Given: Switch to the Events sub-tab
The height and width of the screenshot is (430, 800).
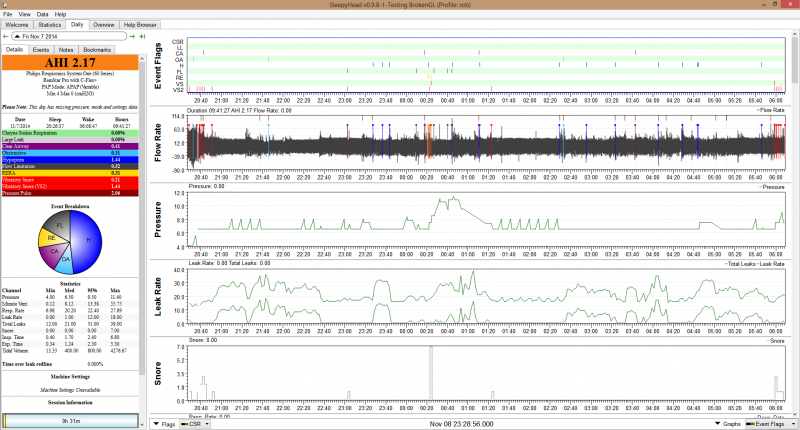Looking at the screenshot, I should coord(41,49).
